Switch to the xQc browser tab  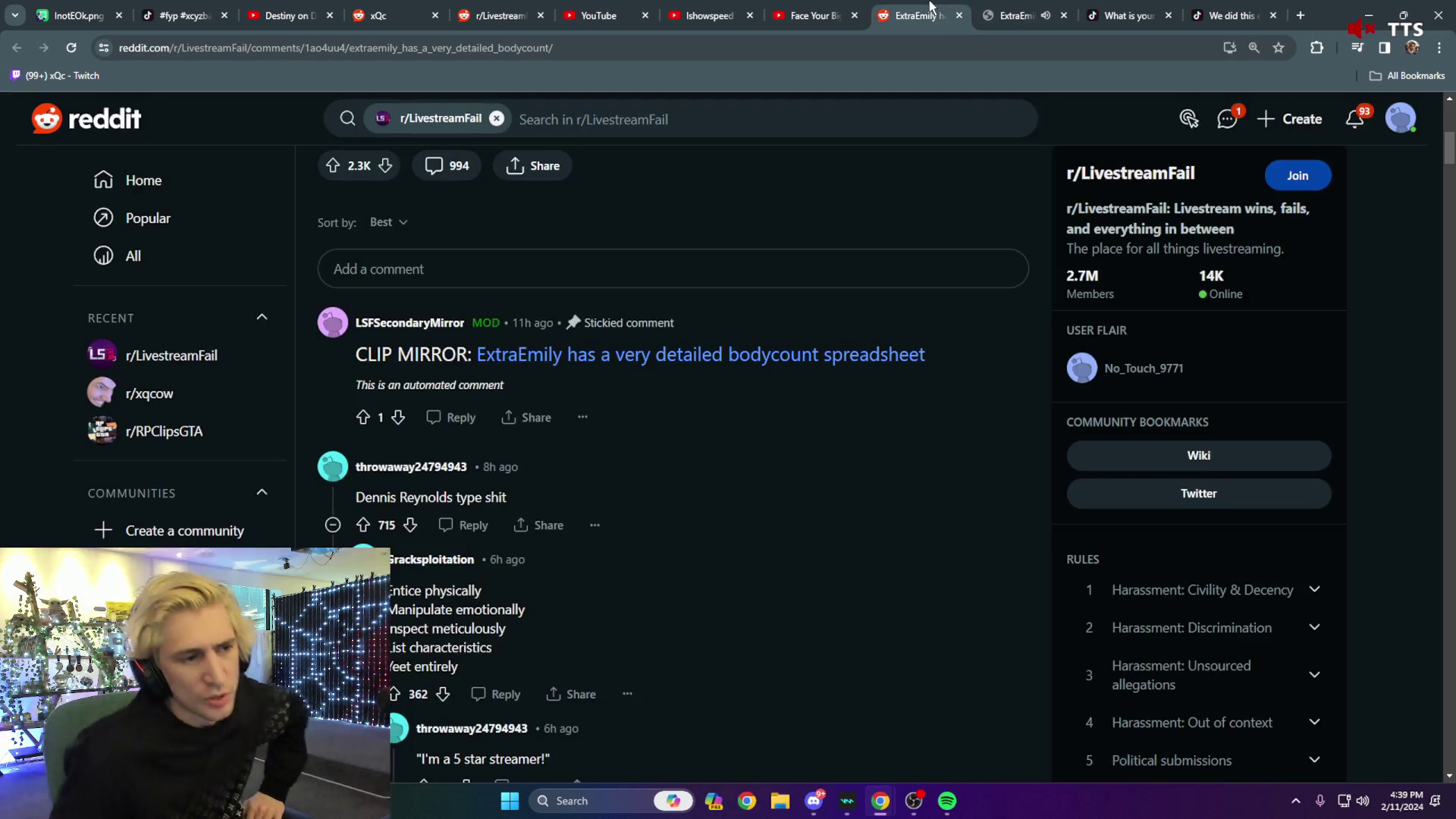point(377,15)
